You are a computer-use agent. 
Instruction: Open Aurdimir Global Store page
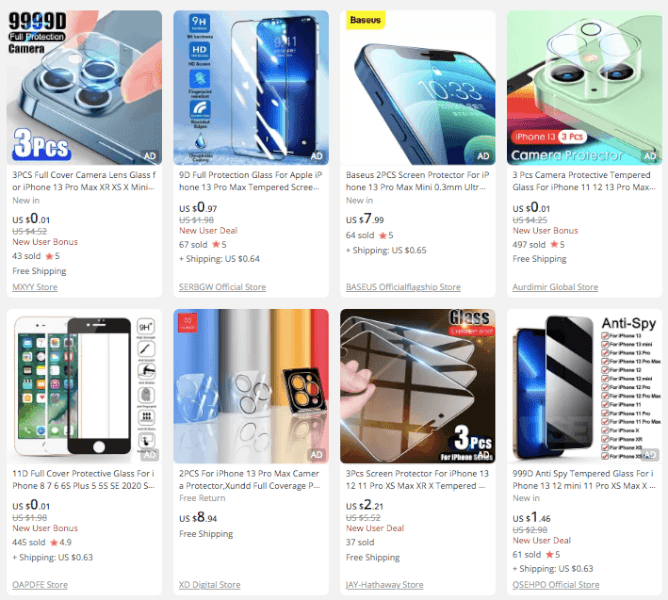coord(555,287)
